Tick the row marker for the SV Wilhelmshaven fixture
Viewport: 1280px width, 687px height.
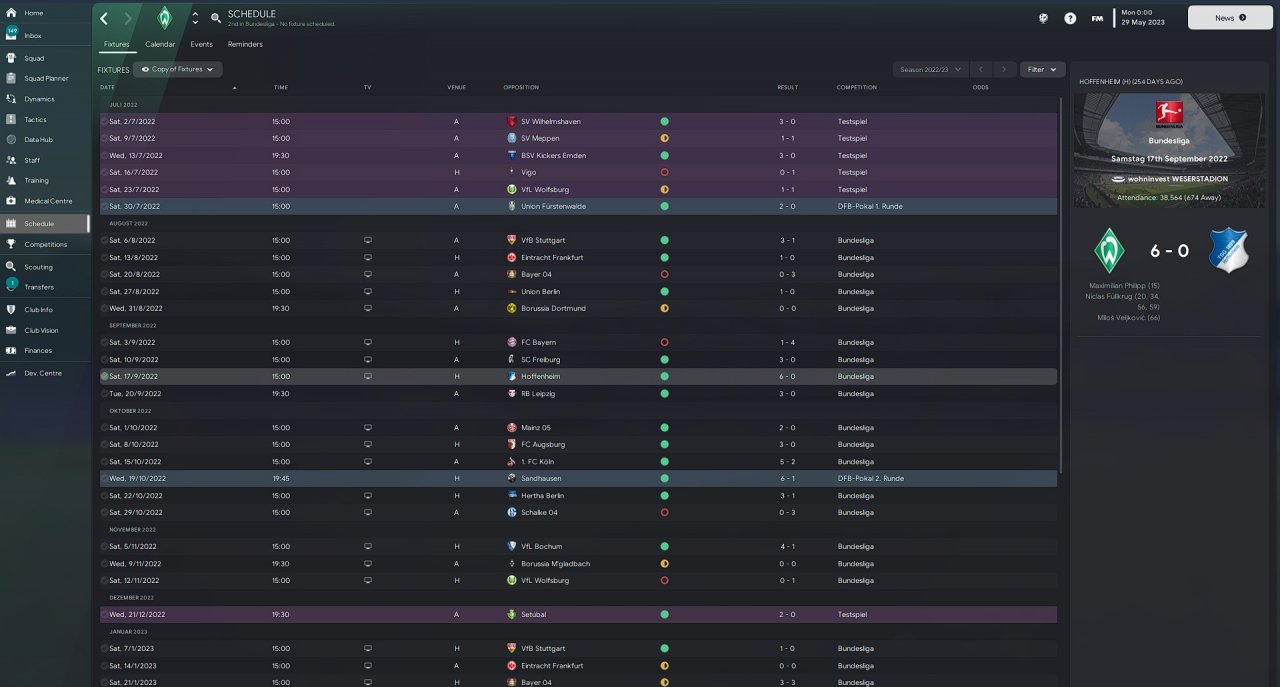pos(104,121)
